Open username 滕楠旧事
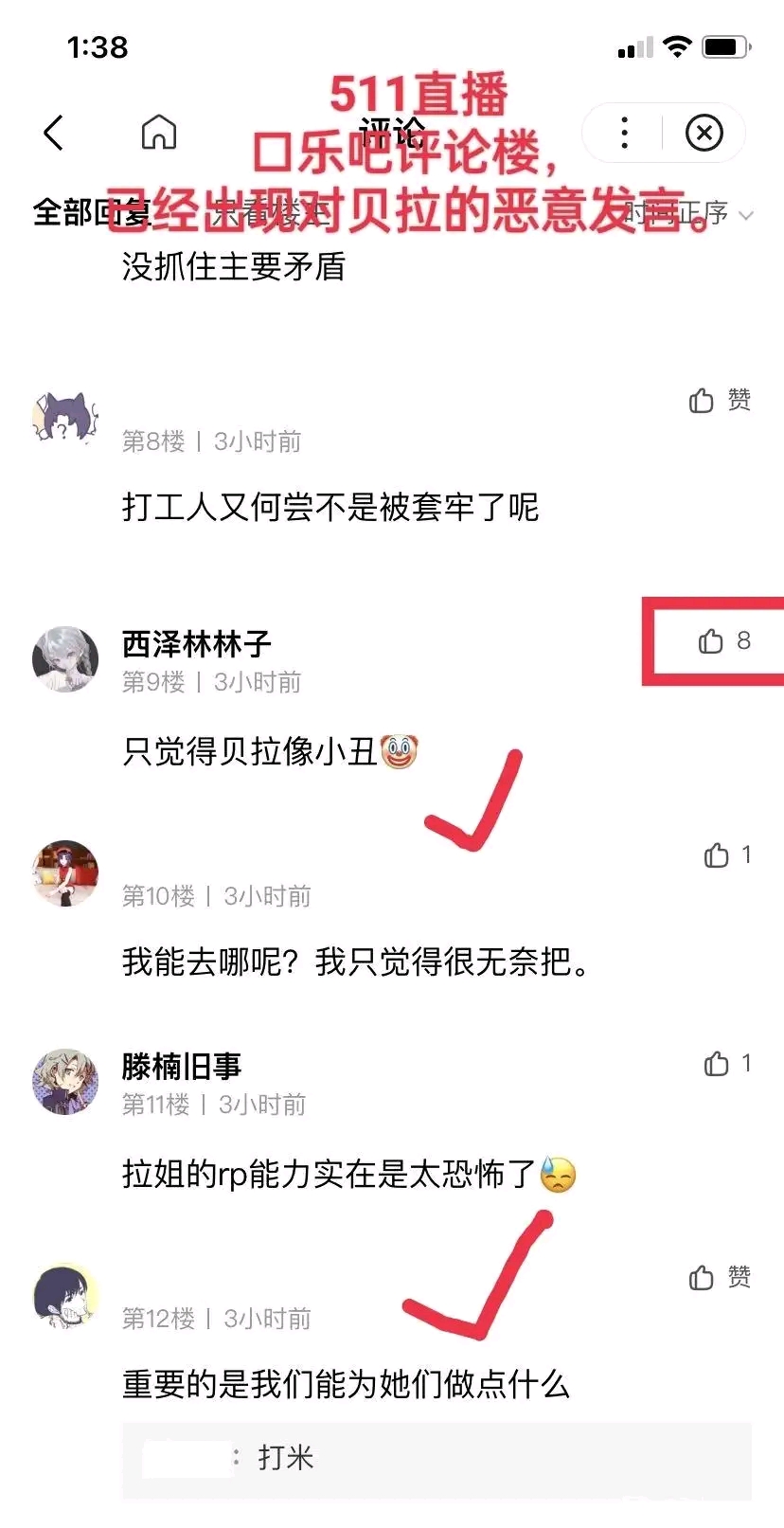This screenshot has width=784, height=1528. tap(182, 1067)
